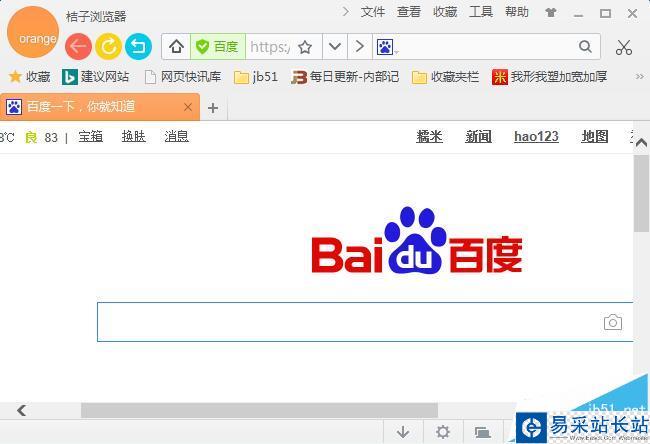Close the 百度一下 tab
This screenshot has height=444, width=650.
(x=188, y=107)
